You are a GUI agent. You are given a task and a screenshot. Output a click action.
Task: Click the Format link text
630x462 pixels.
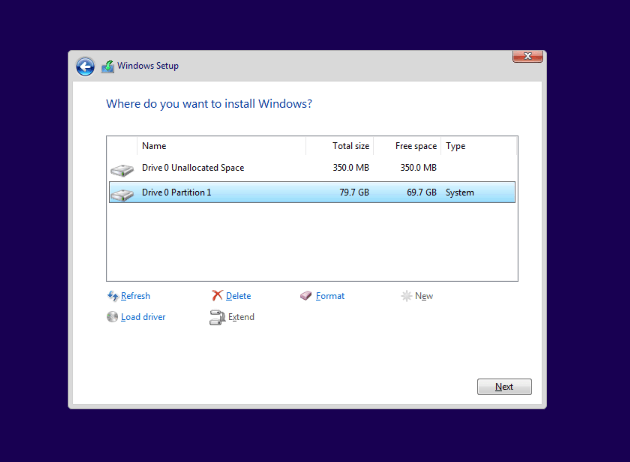(330, 296)
